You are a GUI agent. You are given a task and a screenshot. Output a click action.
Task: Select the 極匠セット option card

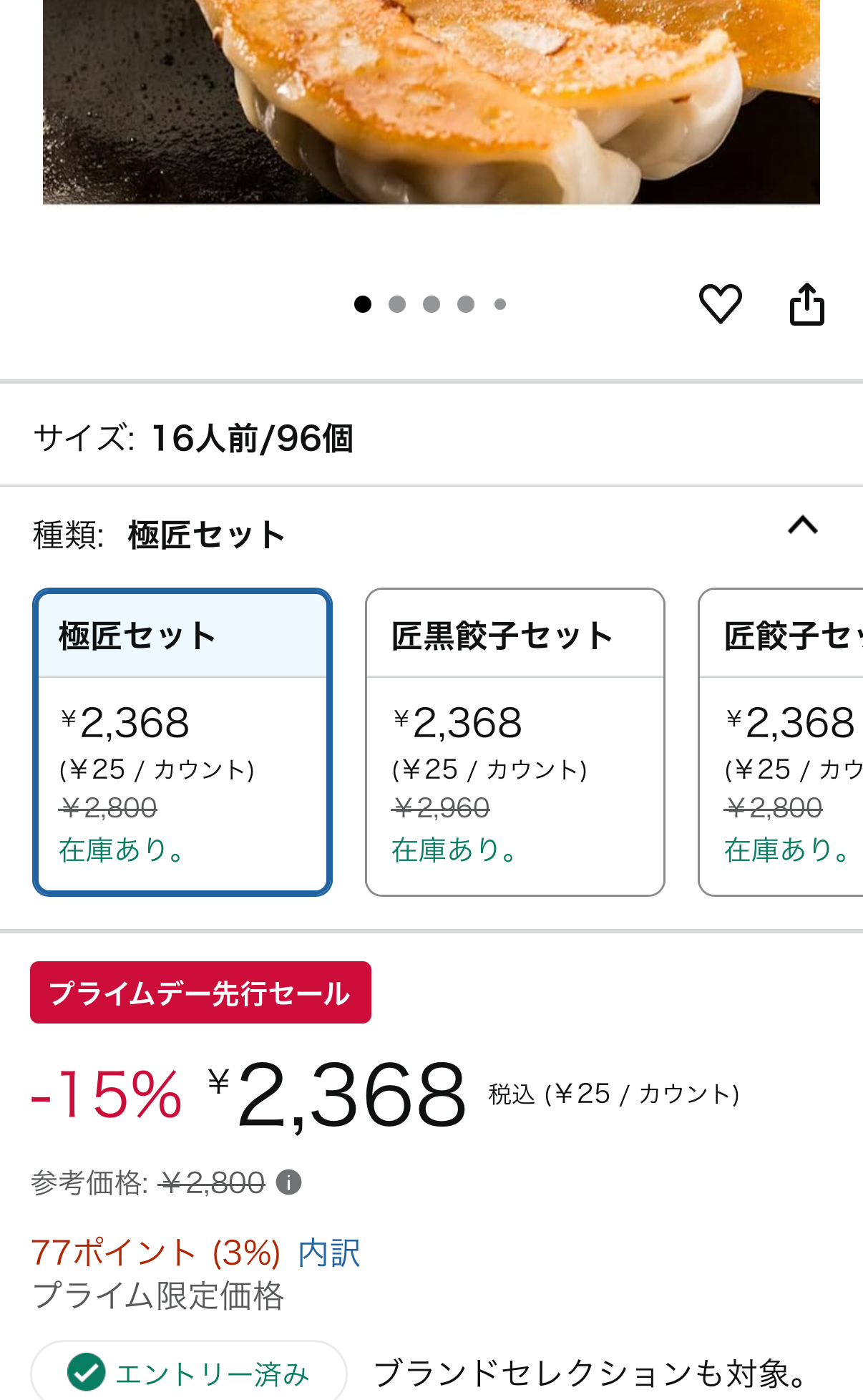click(182, 742)
